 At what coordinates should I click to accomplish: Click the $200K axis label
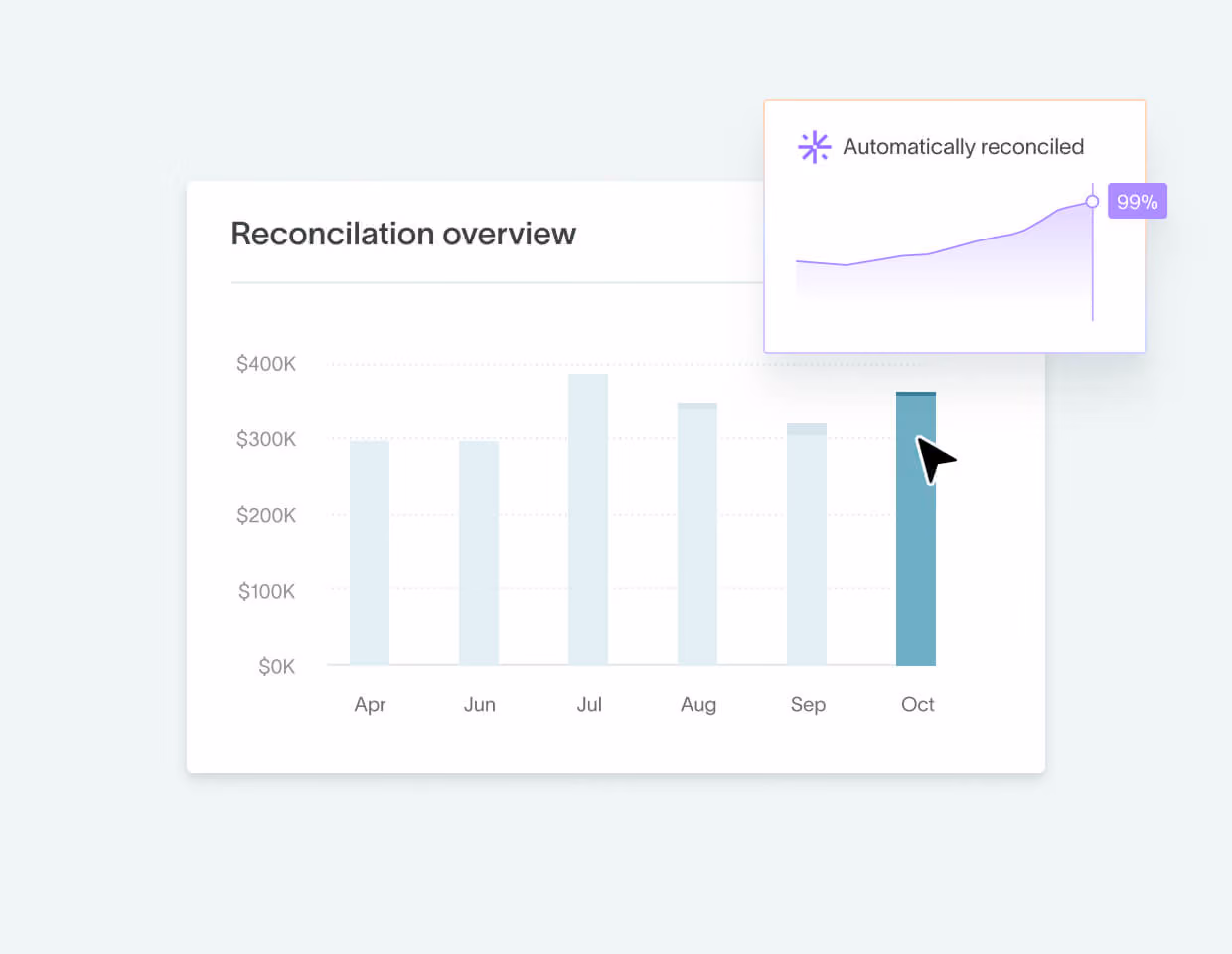coord(266,515)
